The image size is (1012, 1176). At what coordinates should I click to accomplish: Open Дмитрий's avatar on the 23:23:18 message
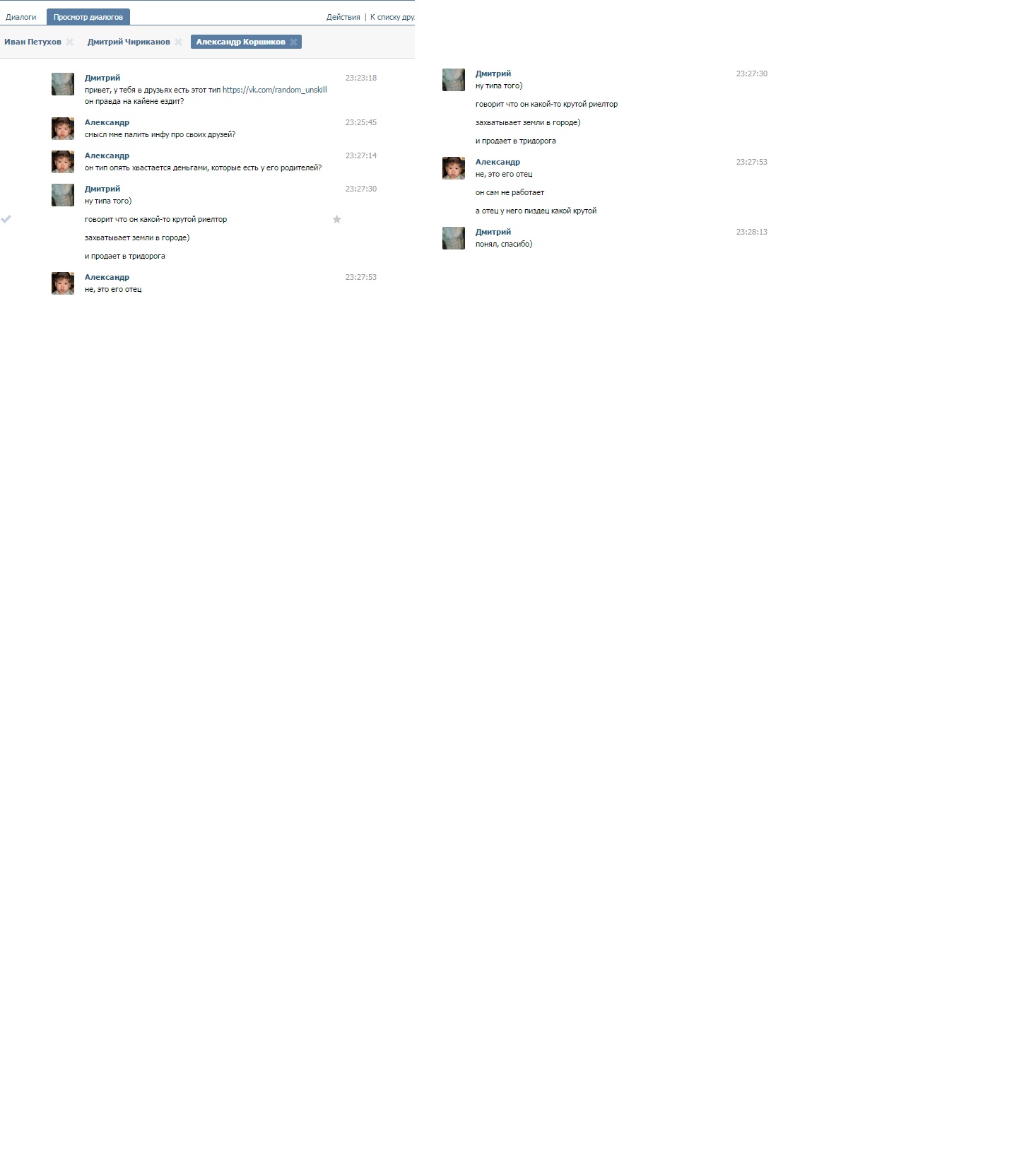point(63,84)
